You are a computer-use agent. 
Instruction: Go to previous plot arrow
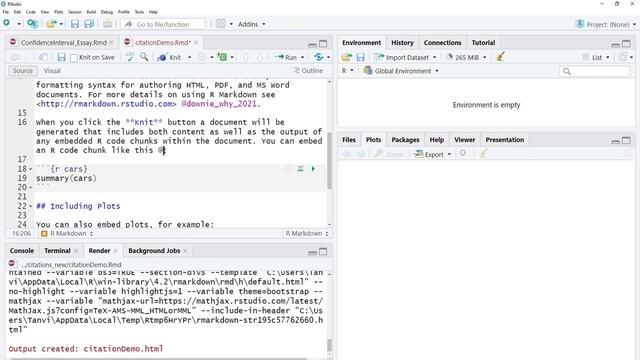pos(347,154)
